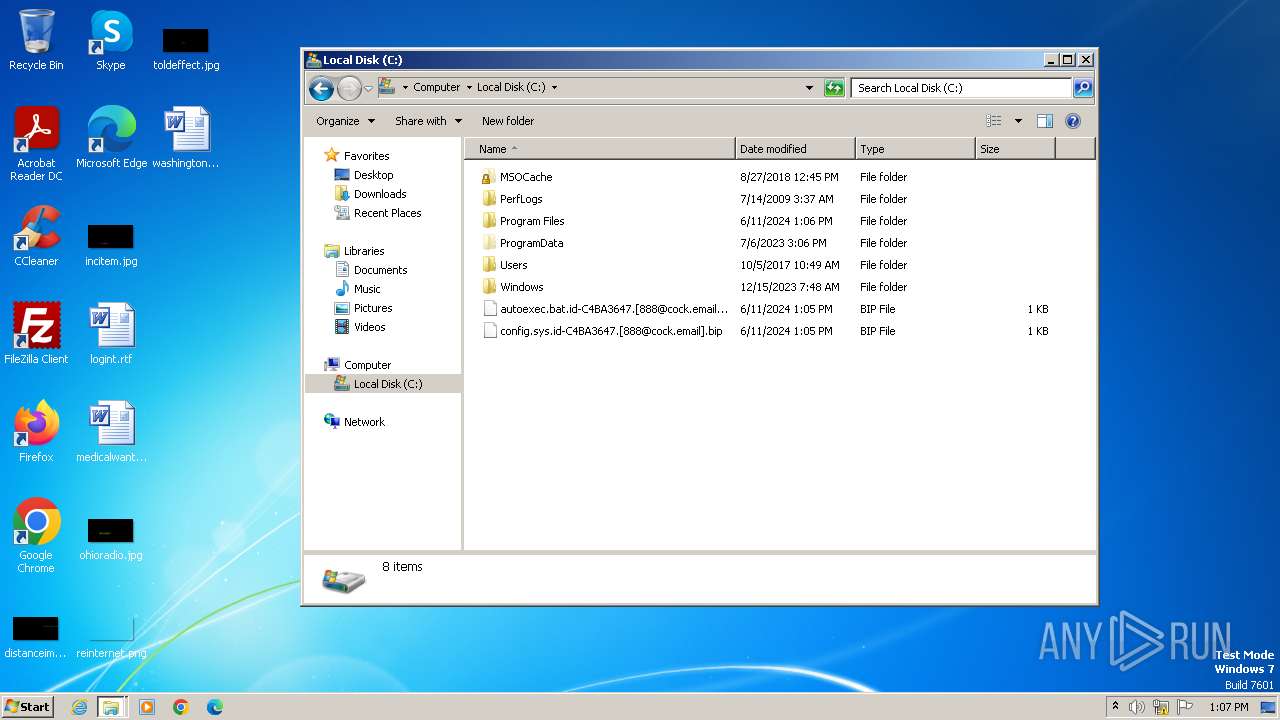1280x720 pixels.
Task: Click the Forward navigation arrow in Explorer
Action: 349,88
